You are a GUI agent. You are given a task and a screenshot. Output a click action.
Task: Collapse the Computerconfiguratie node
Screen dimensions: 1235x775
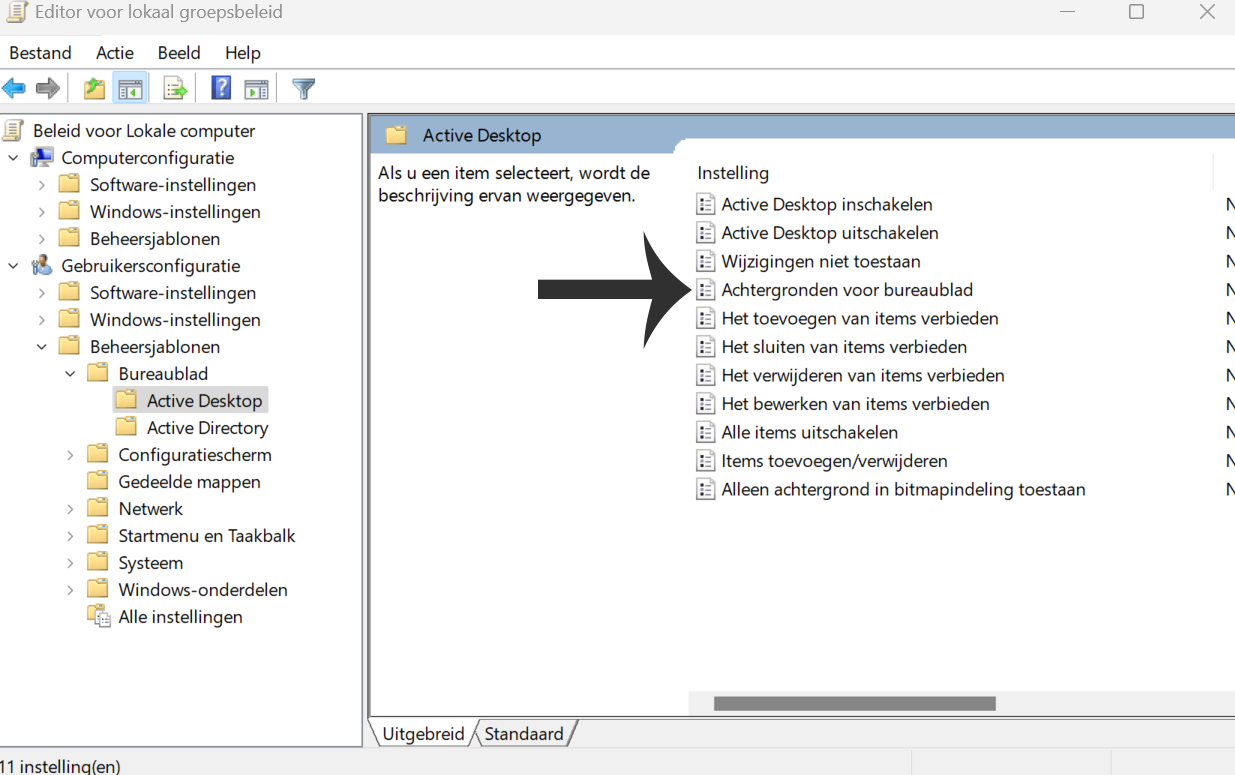click(x=13, y=158)
